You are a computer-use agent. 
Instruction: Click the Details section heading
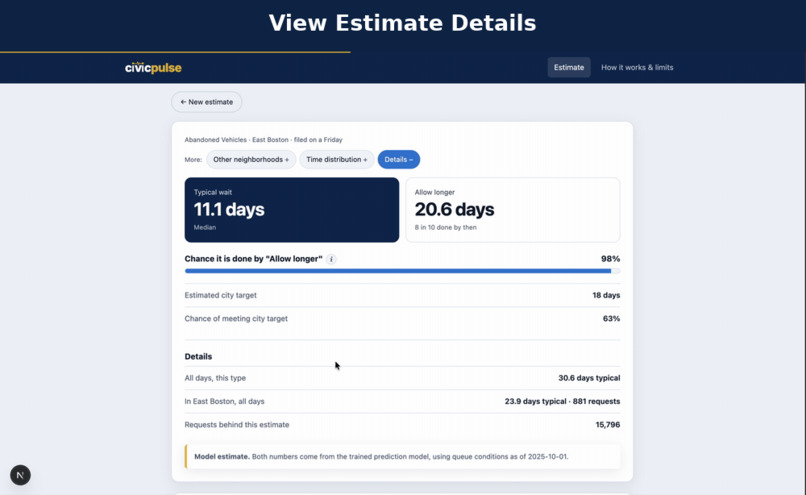pos(198,356)
